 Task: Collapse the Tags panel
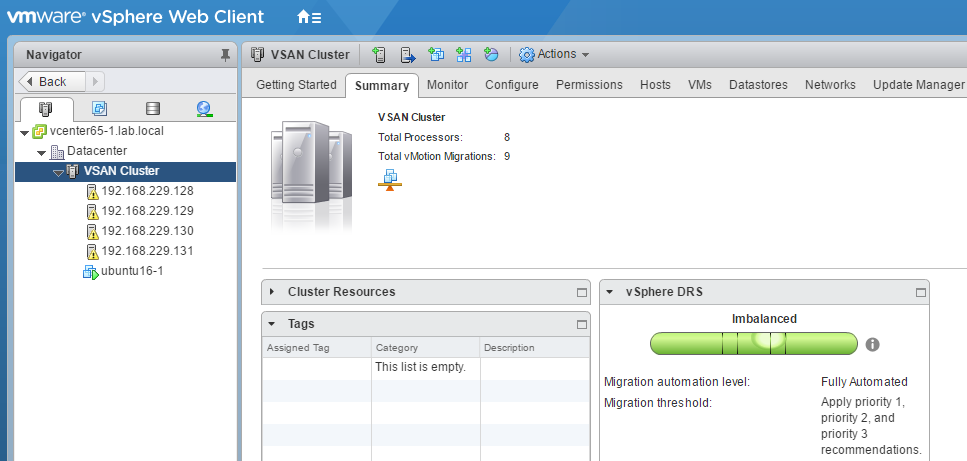272,324
